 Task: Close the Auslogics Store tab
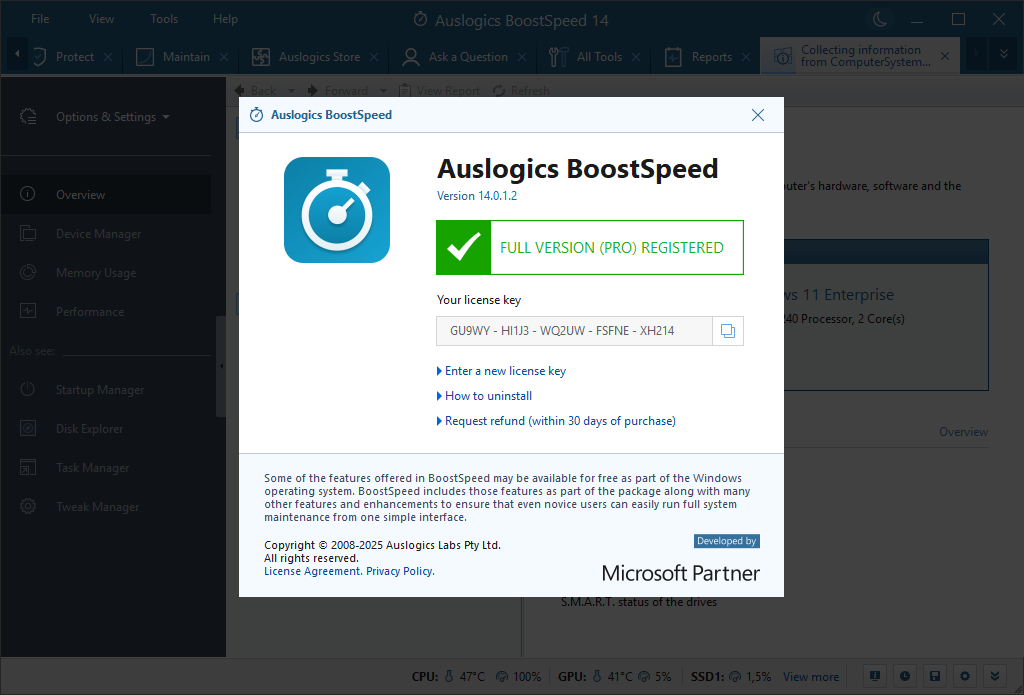(374, 57)
